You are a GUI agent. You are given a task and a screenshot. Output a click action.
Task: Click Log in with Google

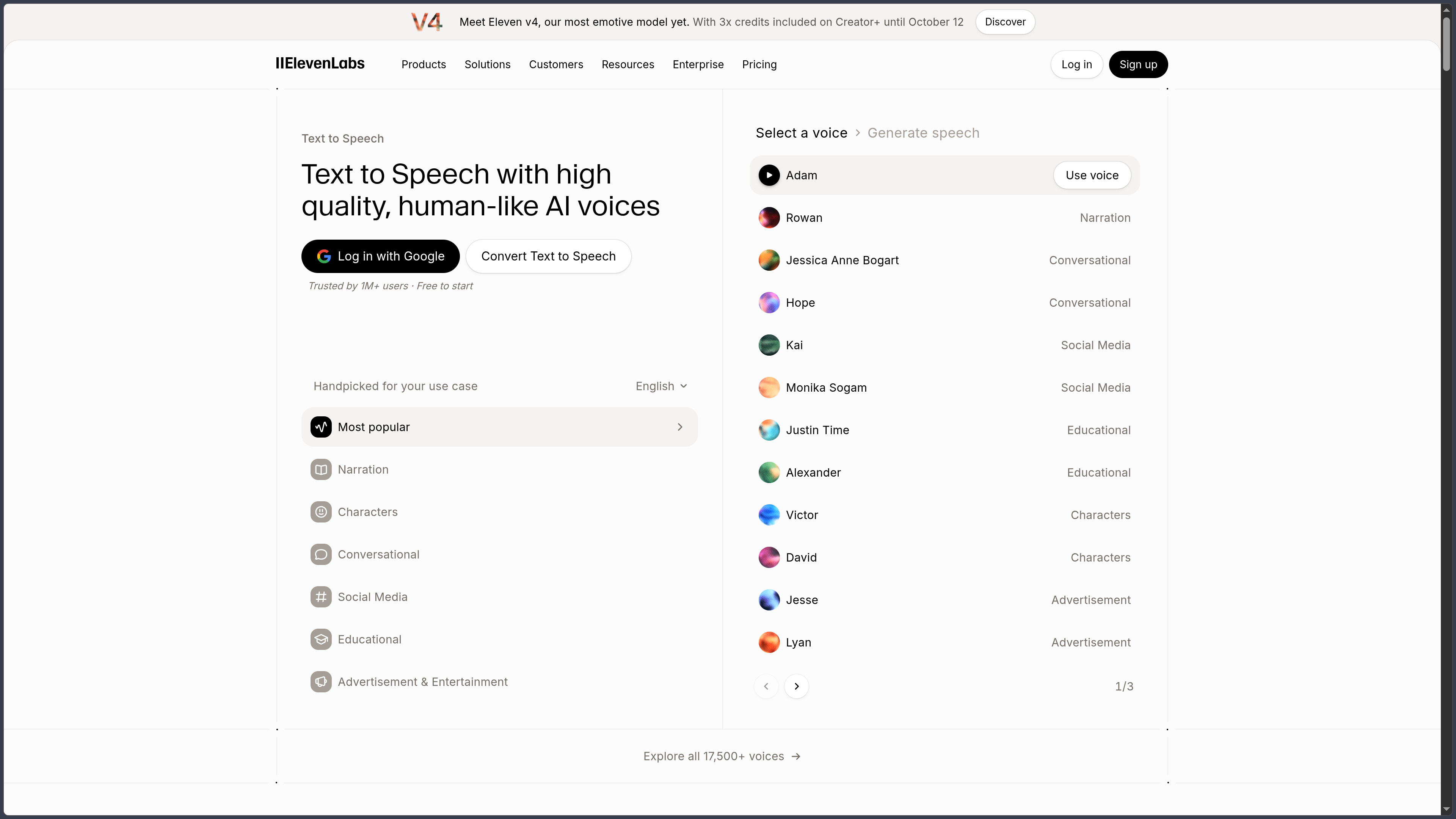tap(380, 256)
